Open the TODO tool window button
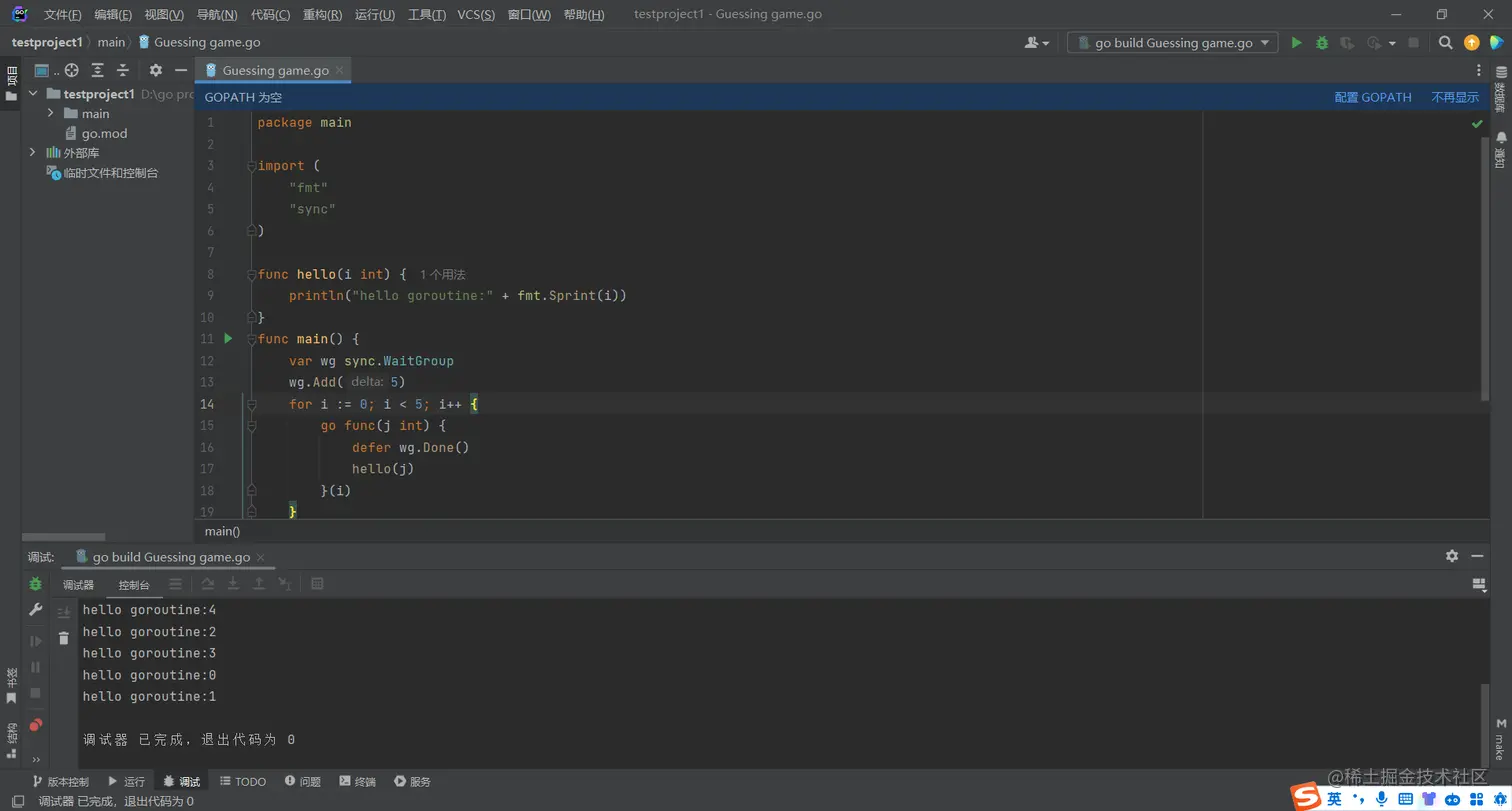Viewport: 1512px width, 811px height. [x=243, y=782]
